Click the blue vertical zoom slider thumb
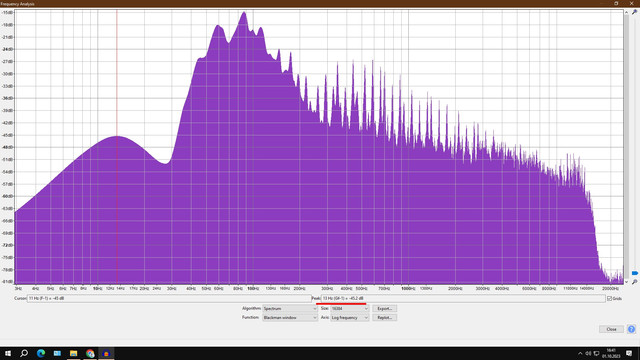The height and width of the screenshot is (360, 640). pos(634,273)
